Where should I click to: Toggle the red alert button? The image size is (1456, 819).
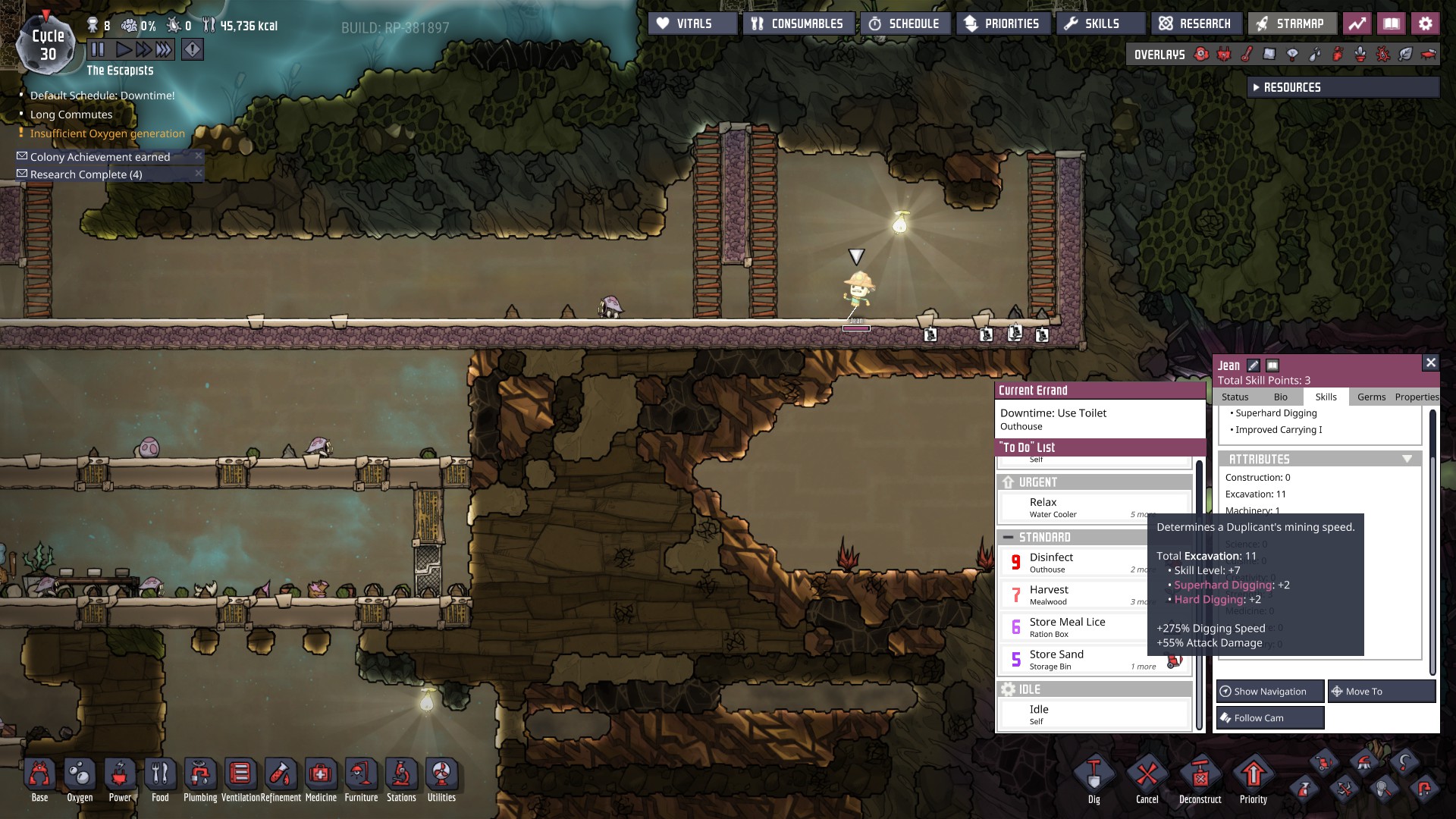pos(193,50)
